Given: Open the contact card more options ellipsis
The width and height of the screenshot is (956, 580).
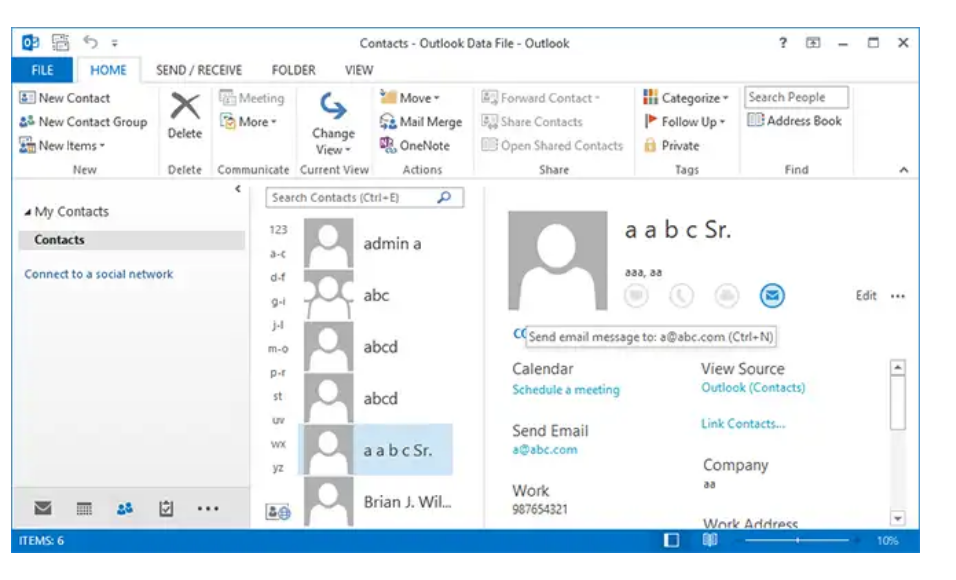Looking at the screenshot, I should pos(897,296).
